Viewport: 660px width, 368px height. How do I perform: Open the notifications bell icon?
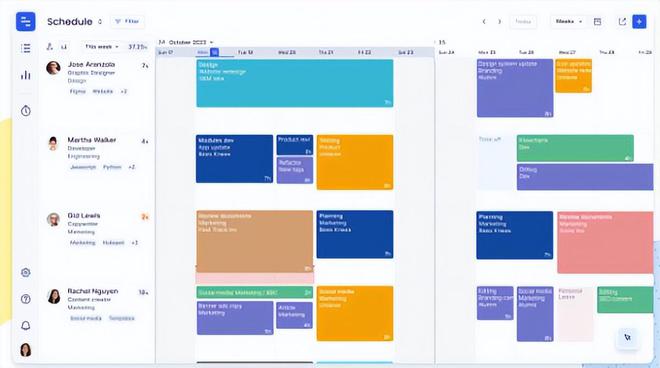(x=26, y=325)
